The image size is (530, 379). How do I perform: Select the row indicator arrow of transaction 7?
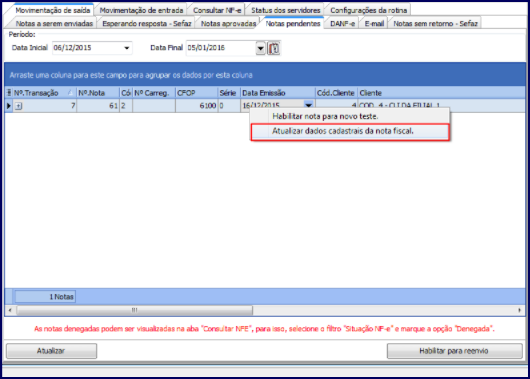[x=9, y=106]
